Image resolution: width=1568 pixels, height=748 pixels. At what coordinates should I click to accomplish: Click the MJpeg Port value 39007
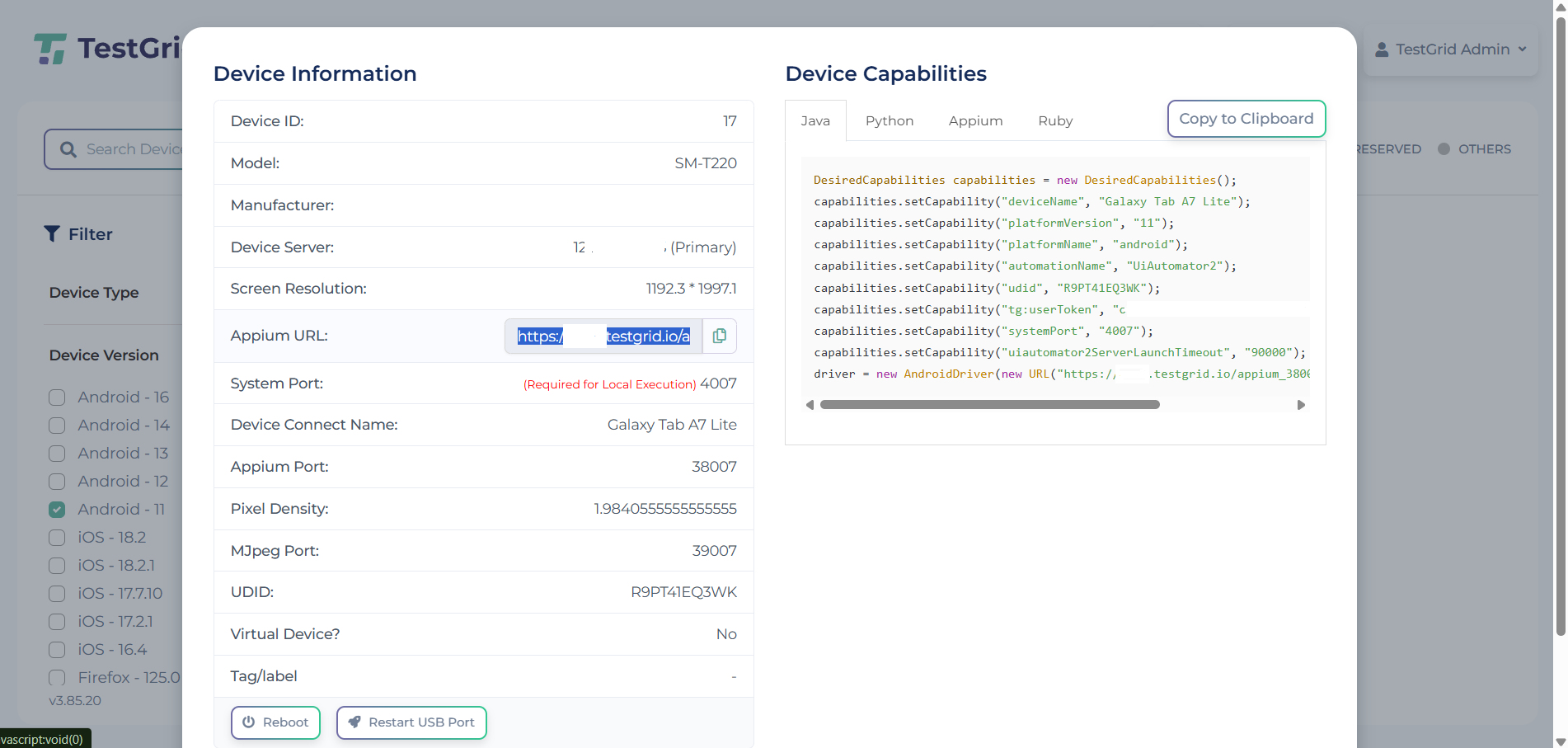tap(714, 551)
